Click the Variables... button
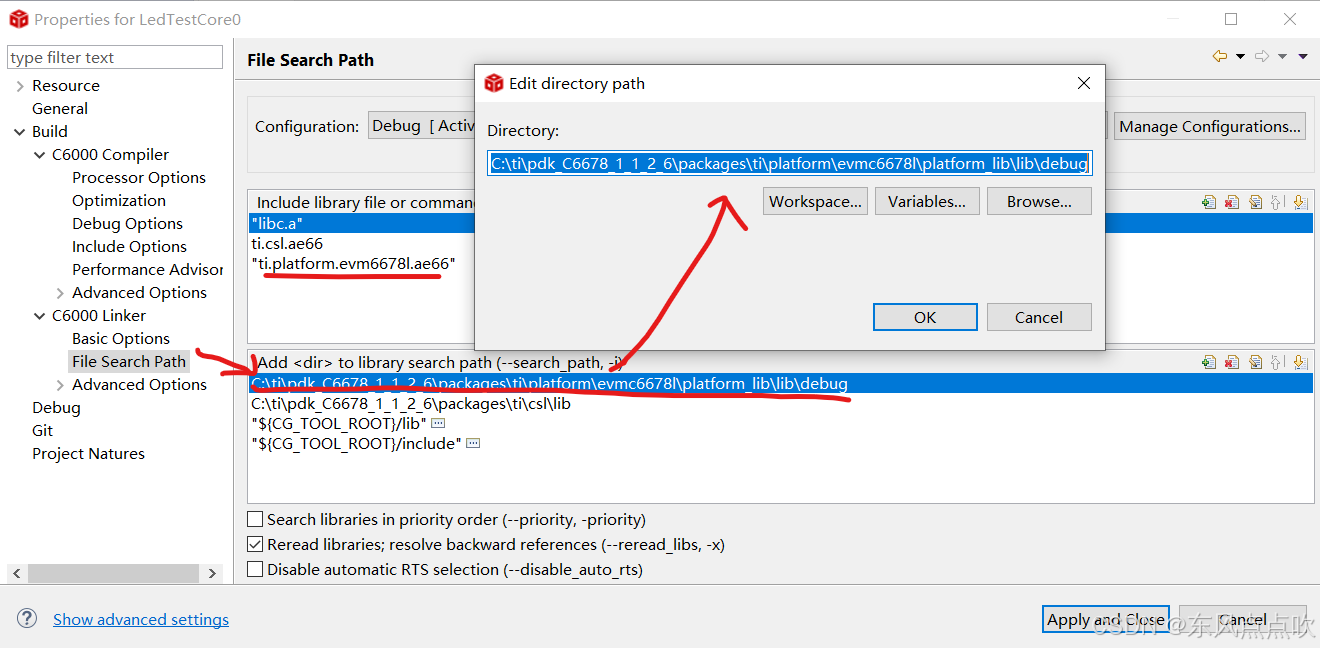This screenshot has width=1320, height=648. tap(927, 201)
